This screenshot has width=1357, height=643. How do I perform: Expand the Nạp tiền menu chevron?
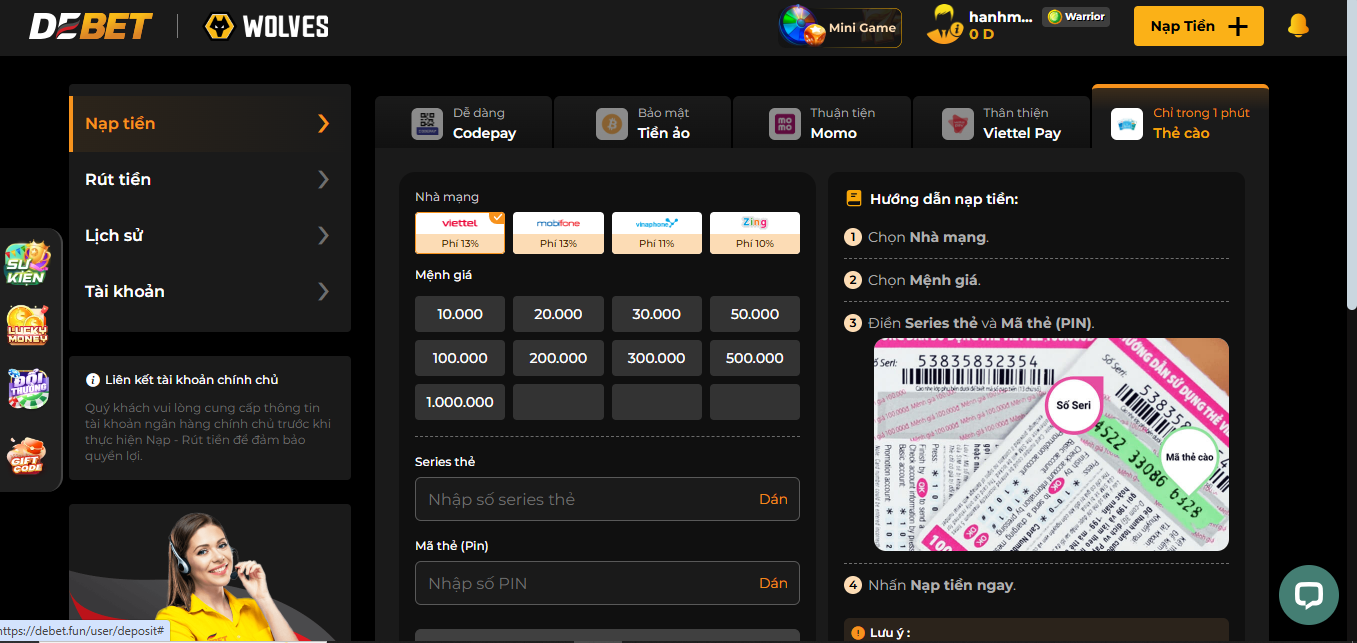click(323, 124)
